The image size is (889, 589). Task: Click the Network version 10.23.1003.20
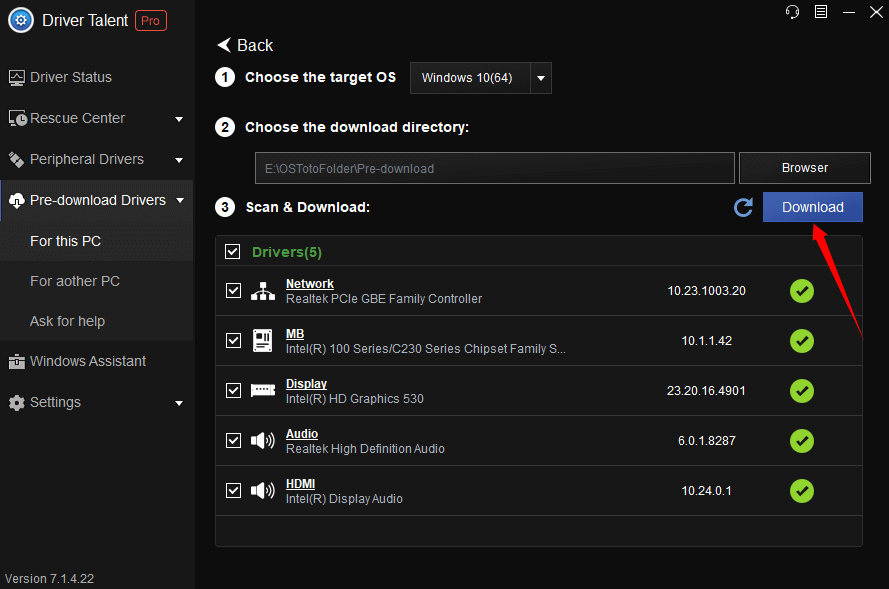(706, 291)
